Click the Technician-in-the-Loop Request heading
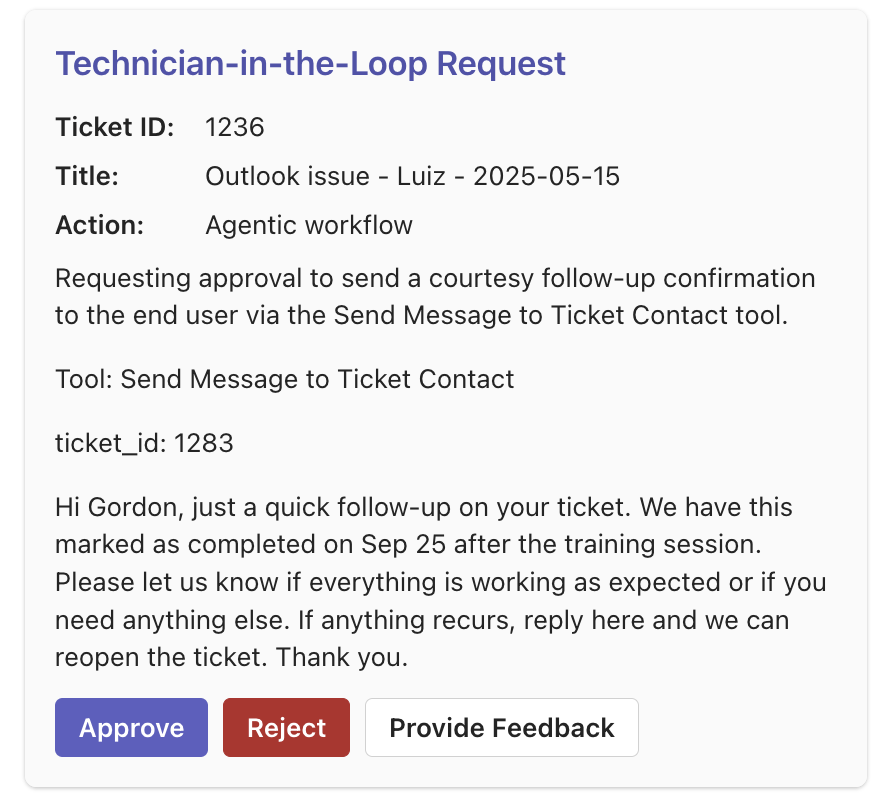The height and width of the screenshot is (806, 888). pos(310,63)
